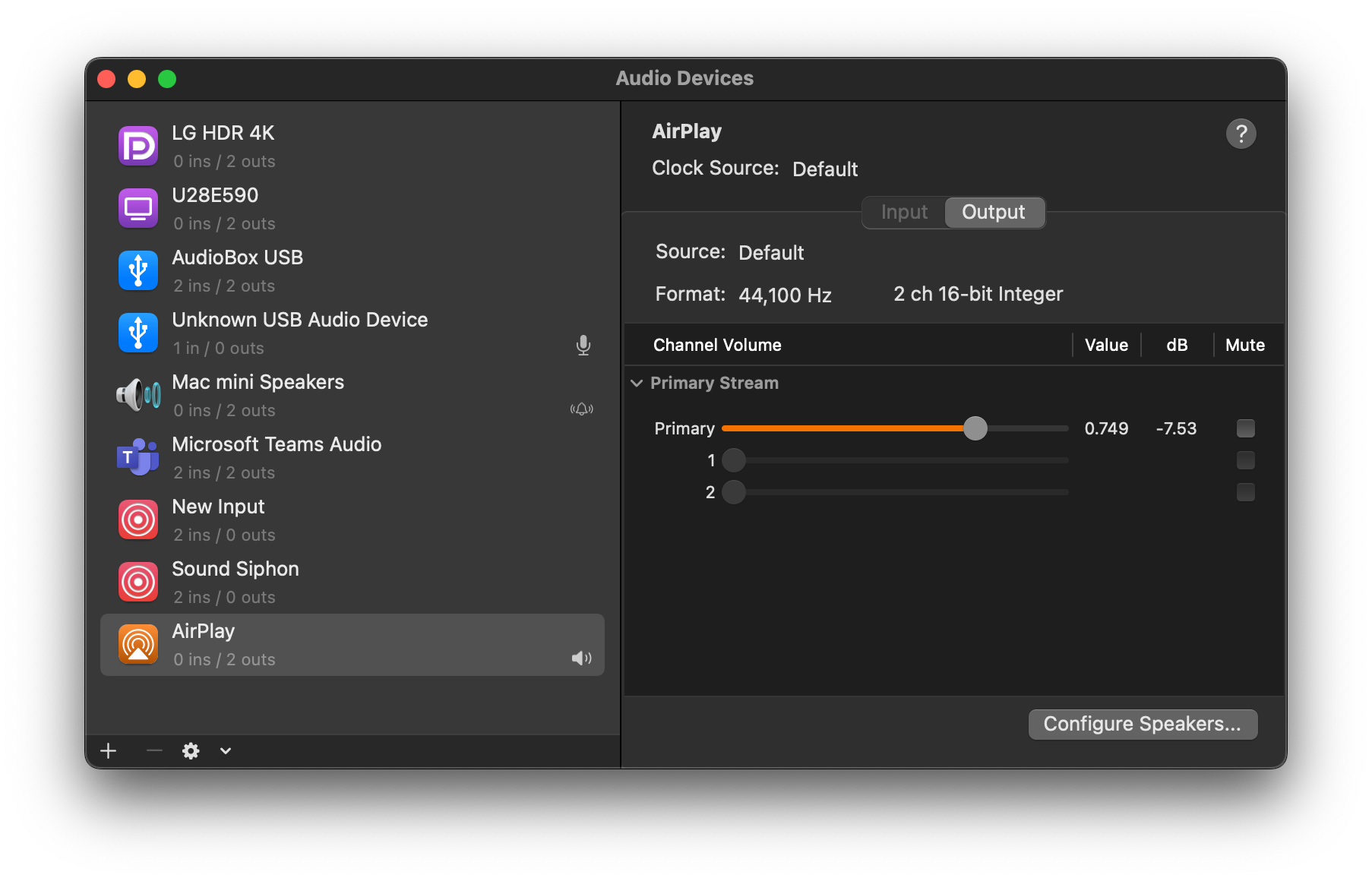Select the U28E590 monitor device icon
This screenshot has height=881, width=1372.
[x=138, y=208]
